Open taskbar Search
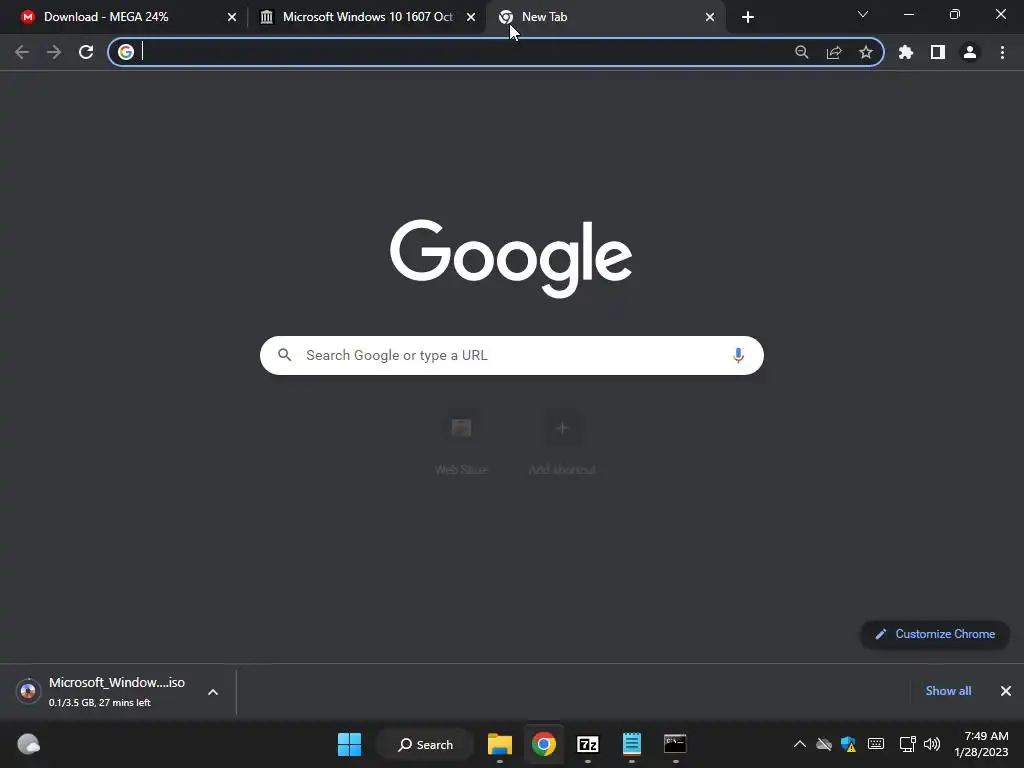The image size is (1024, 768). coord(425,744)
